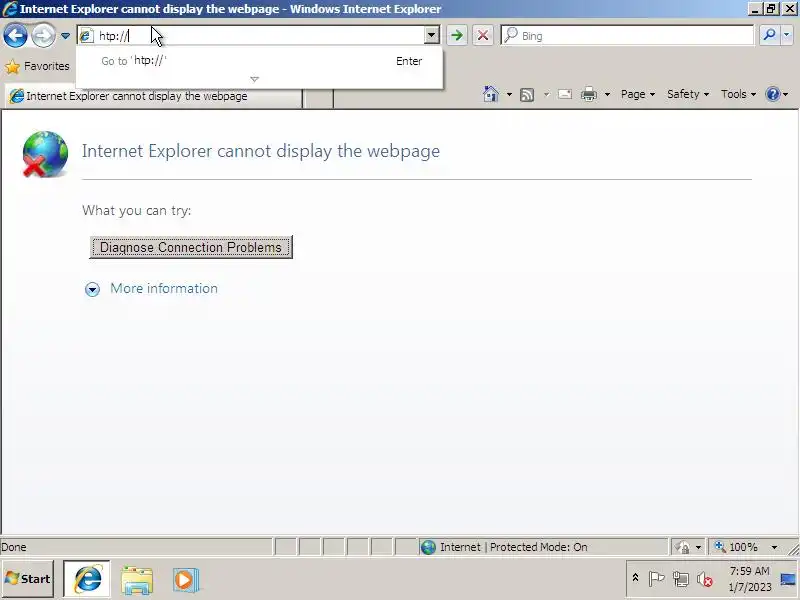
Task: Open the Home button dropdown arrow
Action: (509, 95)
